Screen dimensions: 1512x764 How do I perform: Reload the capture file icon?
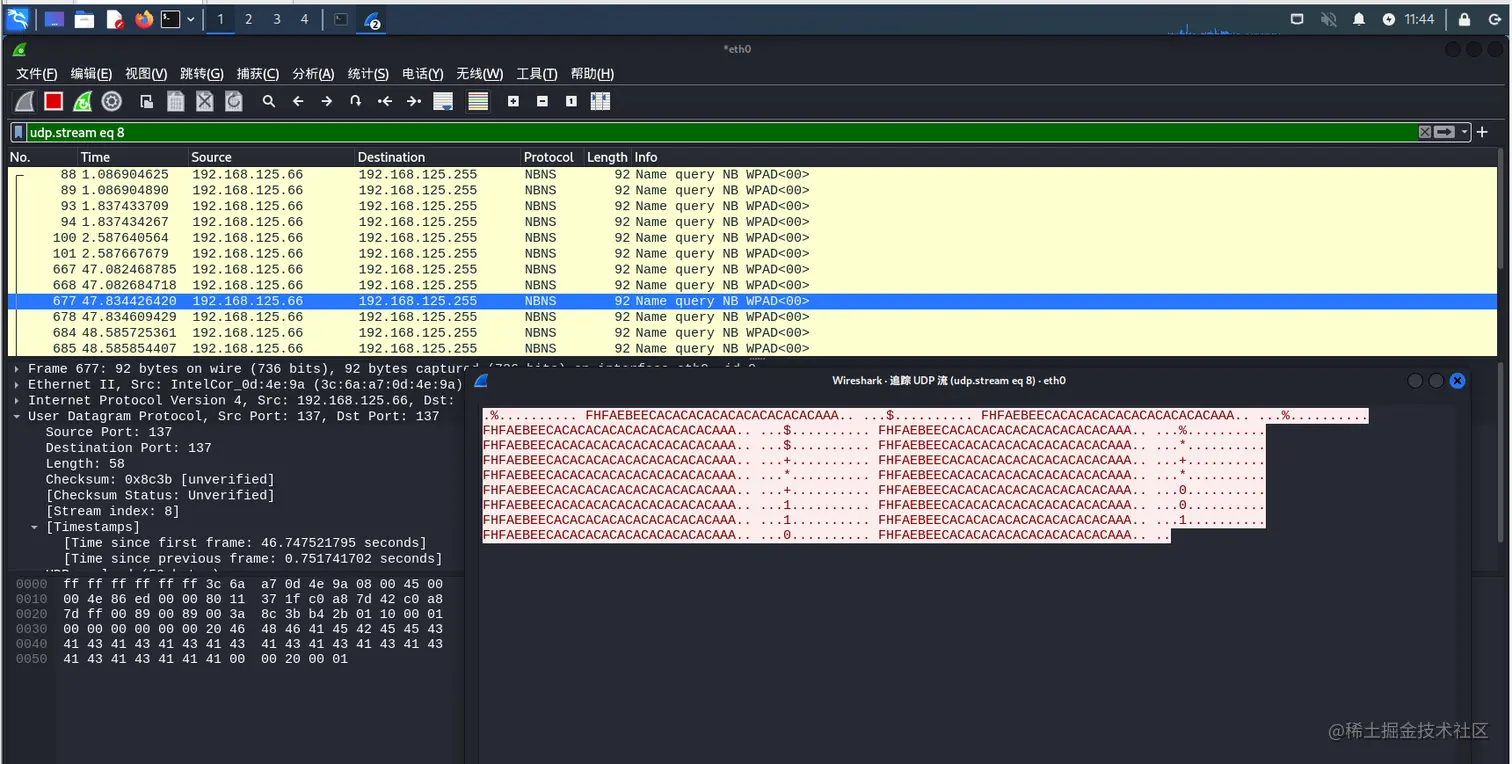click(x=234, y=101)
